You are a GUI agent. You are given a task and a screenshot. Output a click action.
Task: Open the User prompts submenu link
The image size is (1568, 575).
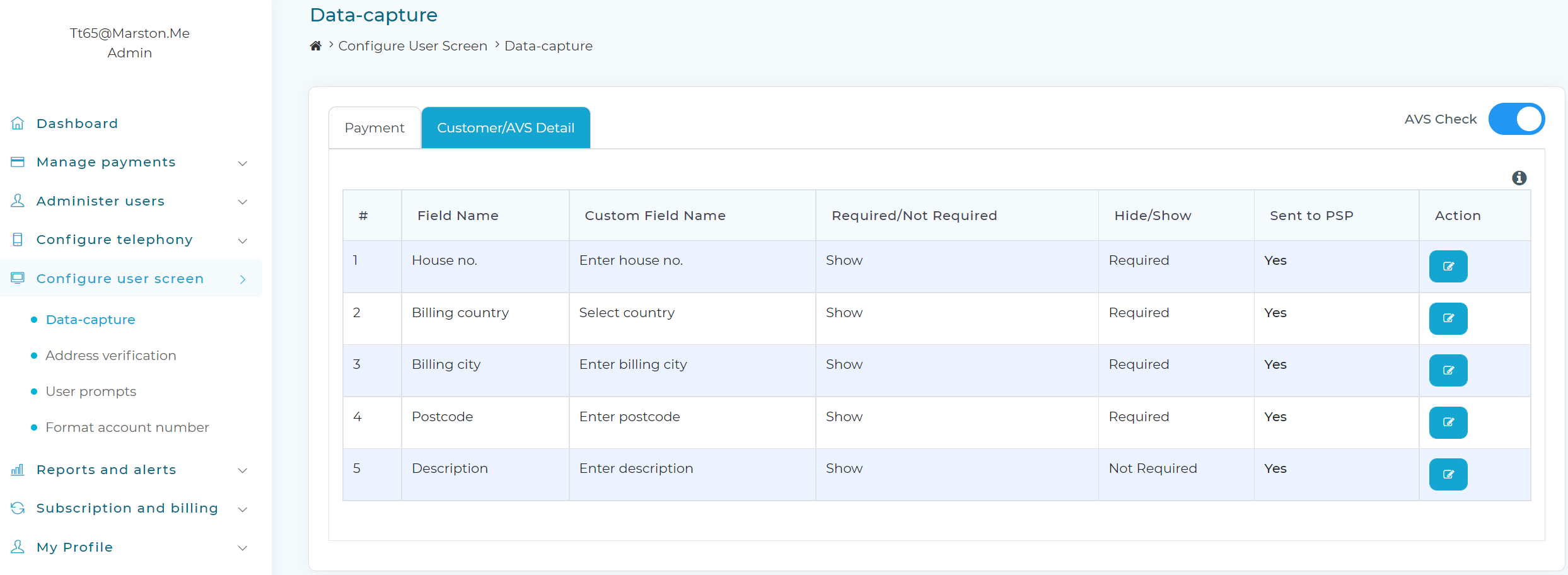tap(91, 392)
